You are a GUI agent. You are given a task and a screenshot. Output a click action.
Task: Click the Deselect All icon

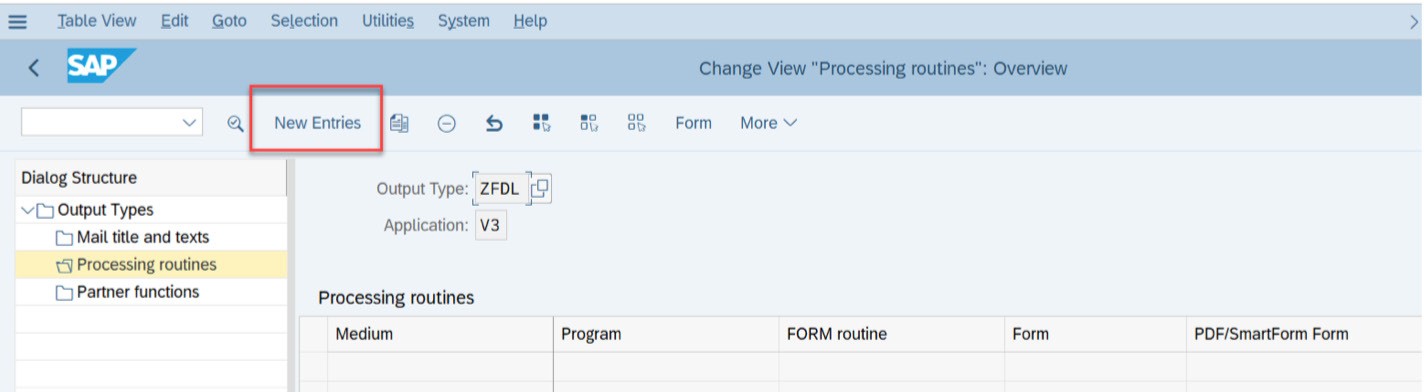coord(636,123)
